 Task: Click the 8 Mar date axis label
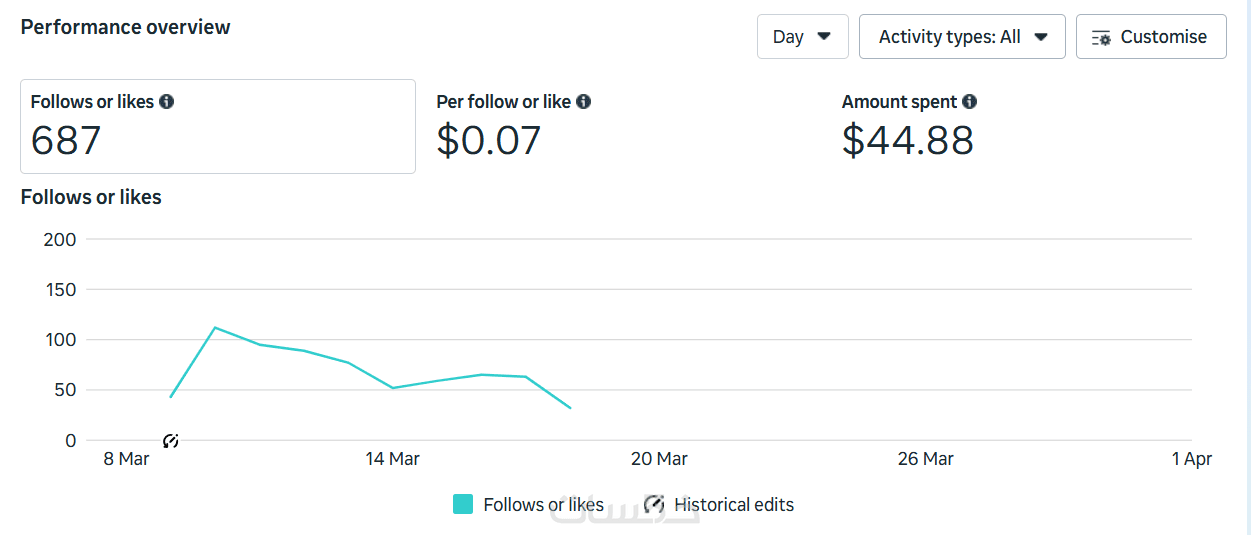[126, 459]
